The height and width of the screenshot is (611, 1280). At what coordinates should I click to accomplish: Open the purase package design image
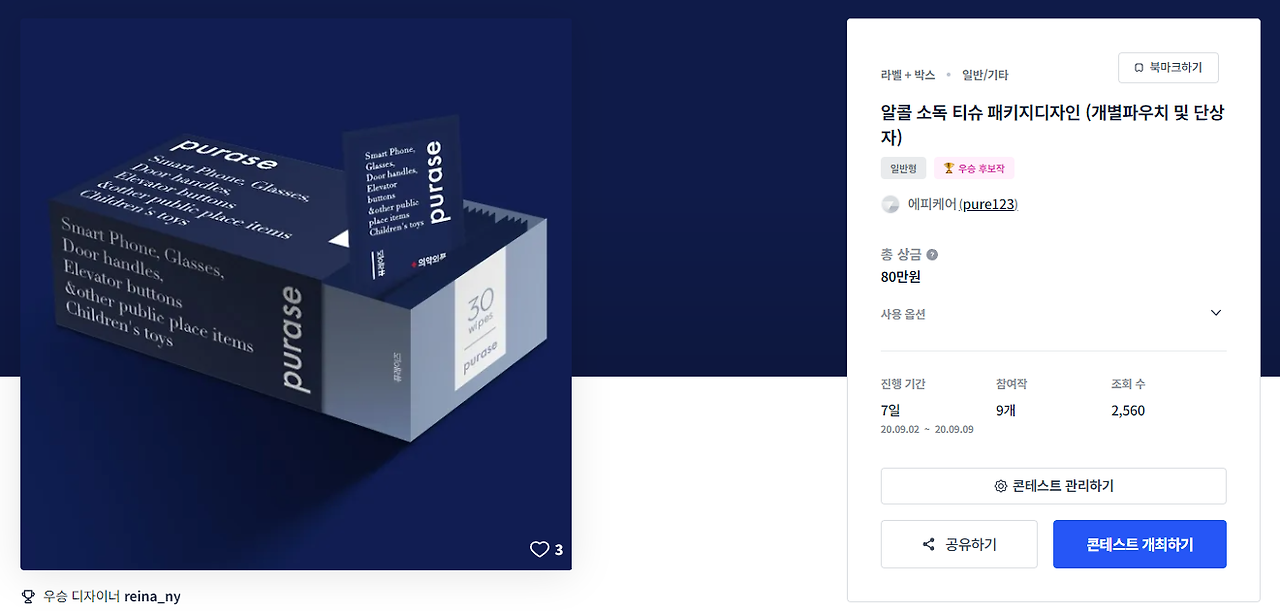click(x=296, y=294)
